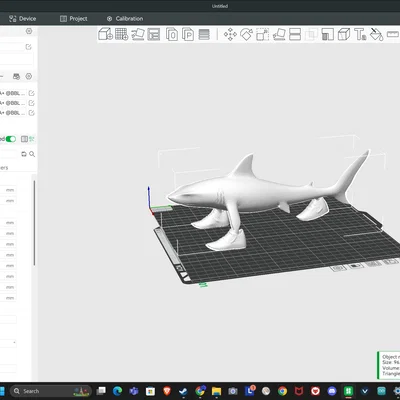Open Discord from the taskbar
The image size is (400, 400).
332,391
